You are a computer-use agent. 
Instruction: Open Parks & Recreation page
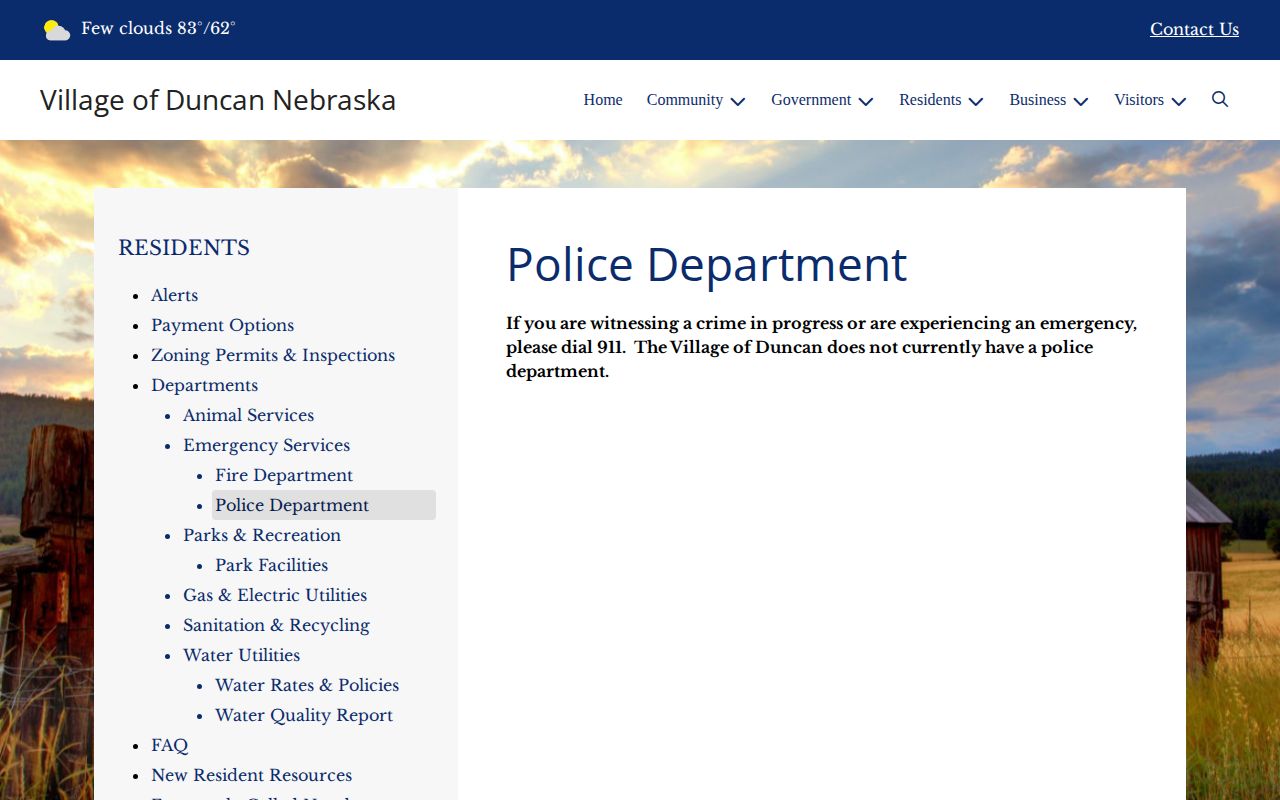click(x=262, y=535)
